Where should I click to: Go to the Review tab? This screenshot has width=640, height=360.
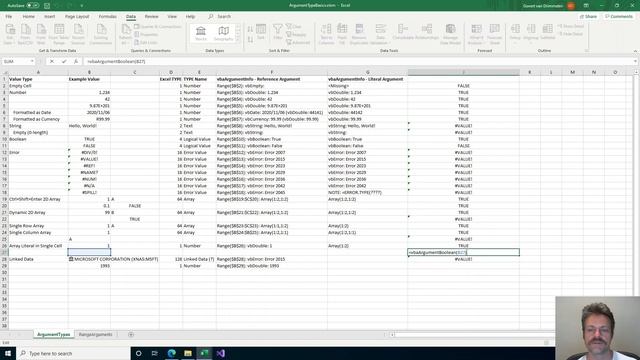[x=151, y=16]
